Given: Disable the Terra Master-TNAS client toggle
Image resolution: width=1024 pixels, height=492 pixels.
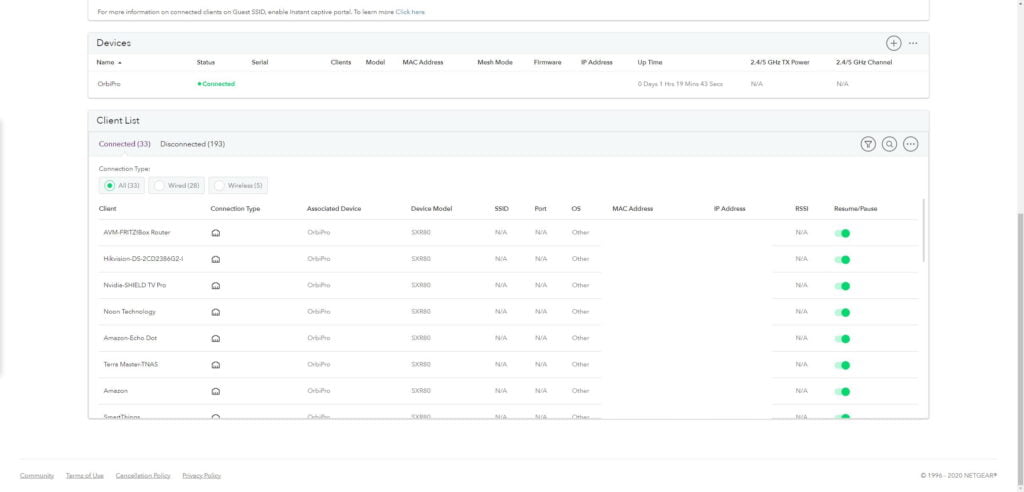Looking at the screenshot, I should point(843,365).
